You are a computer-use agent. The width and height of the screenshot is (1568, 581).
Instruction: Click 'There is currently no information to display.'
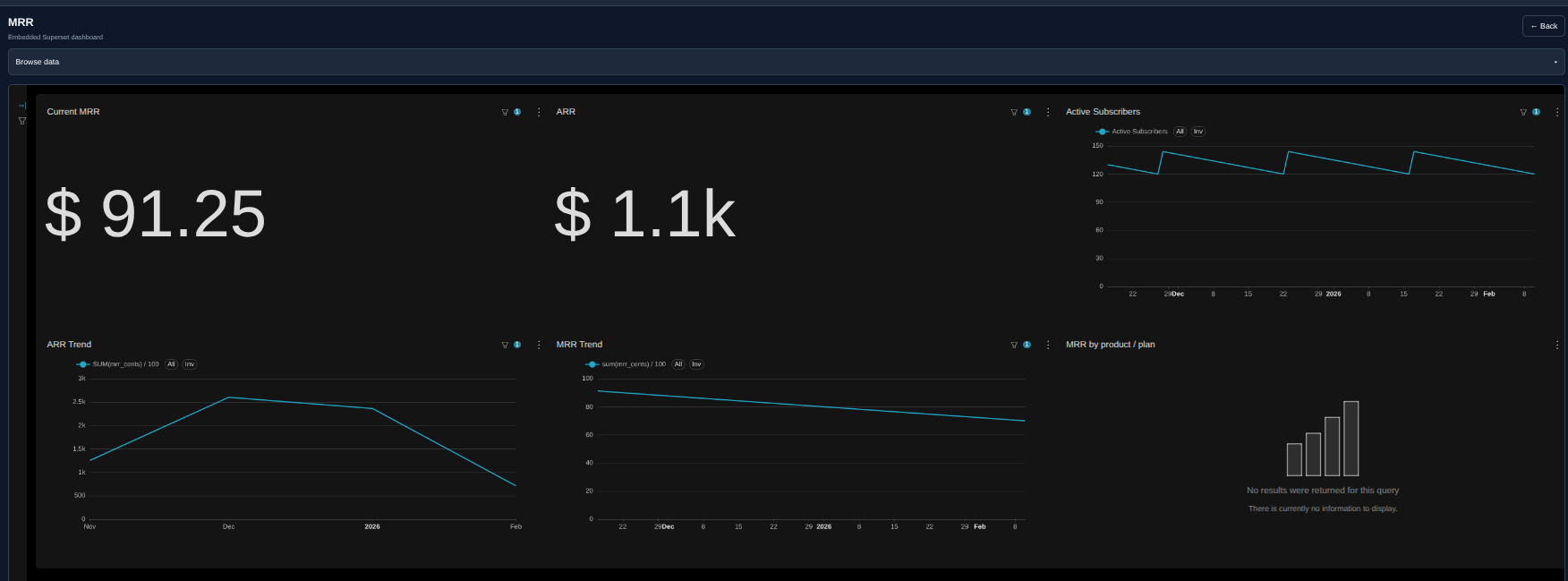pos(1323,508)
